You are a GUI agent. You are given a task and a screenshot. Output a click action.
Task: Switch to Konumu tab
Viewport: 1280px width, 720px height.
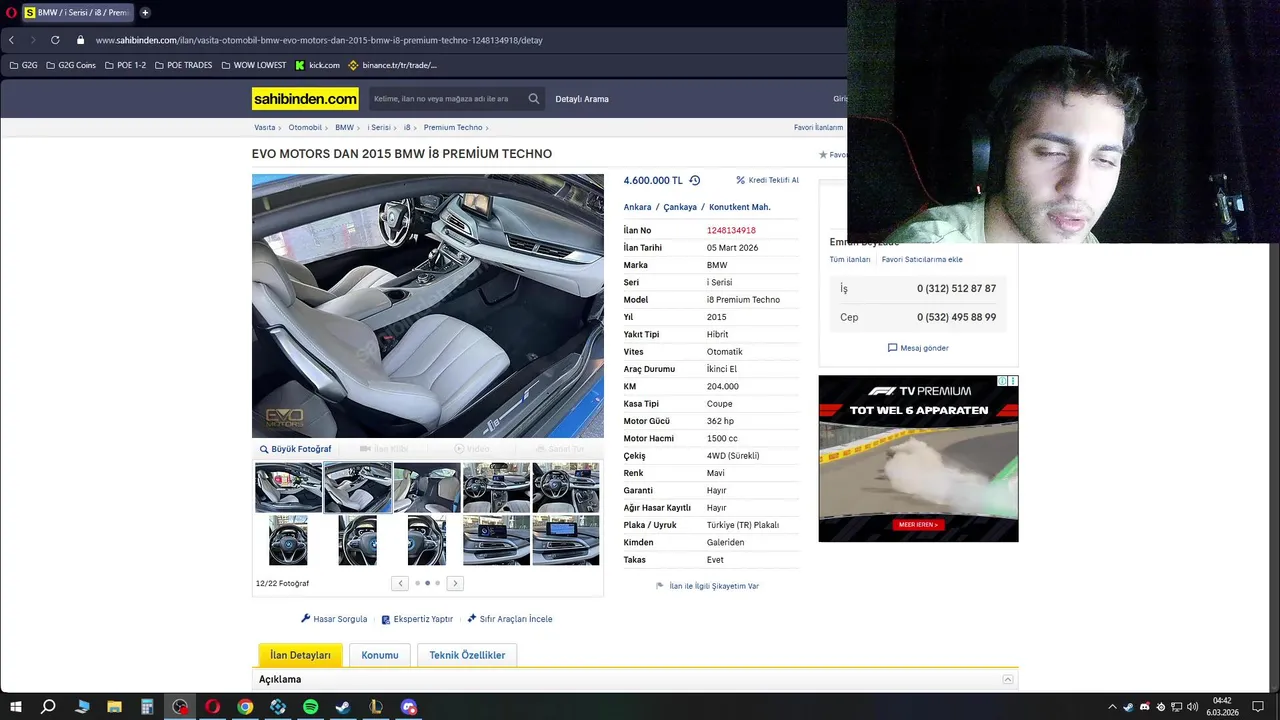click(x=380, y=655)
